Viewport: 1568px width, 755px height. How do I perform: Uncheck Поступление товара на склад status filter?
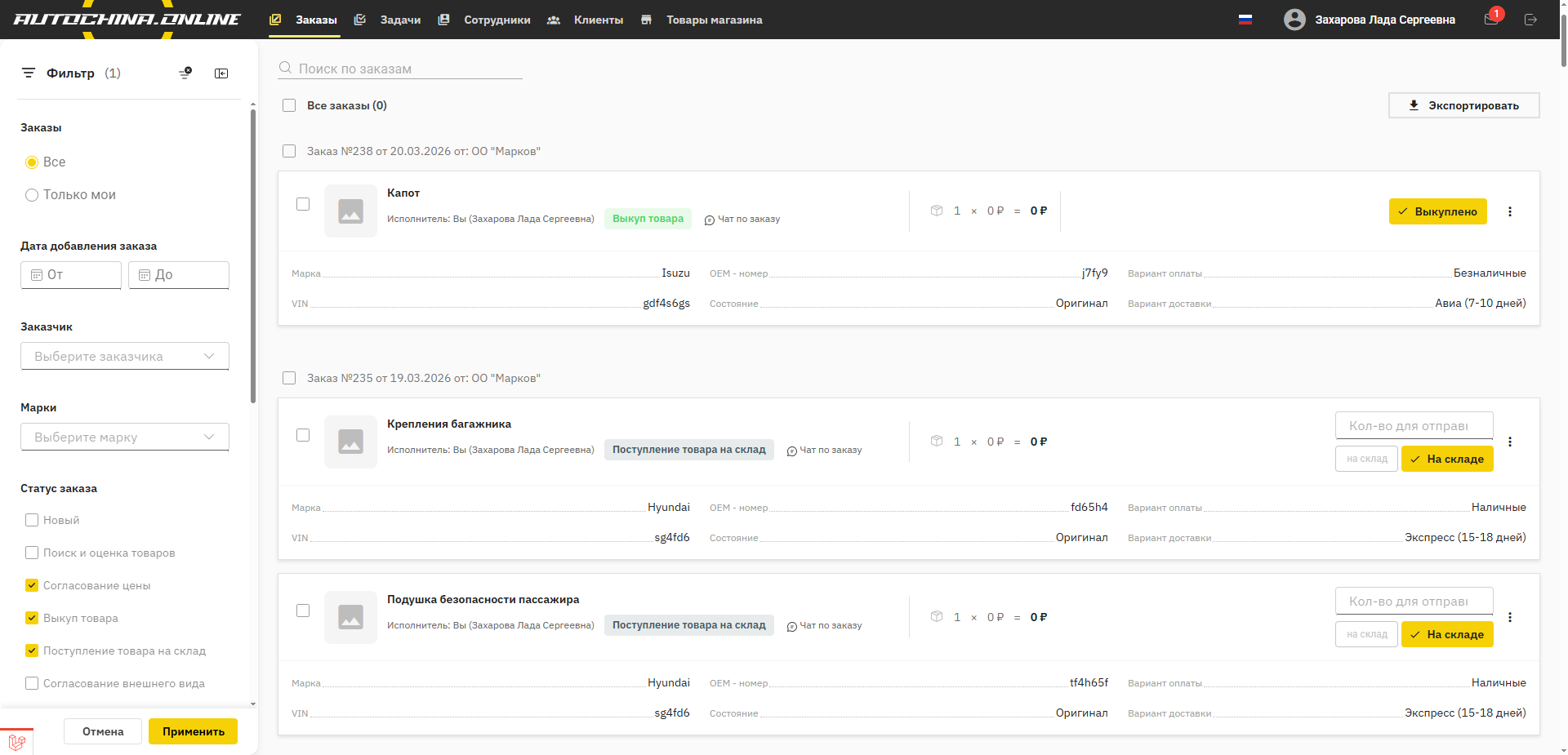(32, 651)
